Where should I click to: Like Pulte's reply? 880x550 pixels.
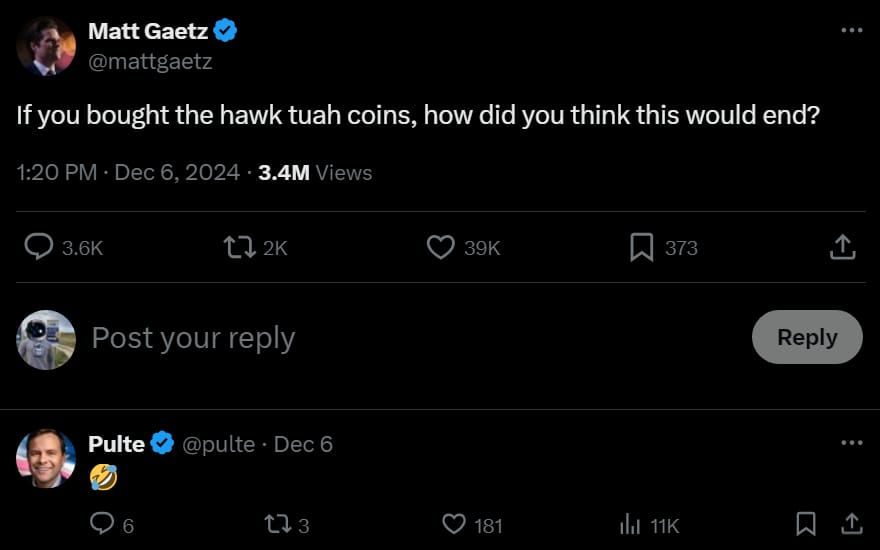click(454, 524)
